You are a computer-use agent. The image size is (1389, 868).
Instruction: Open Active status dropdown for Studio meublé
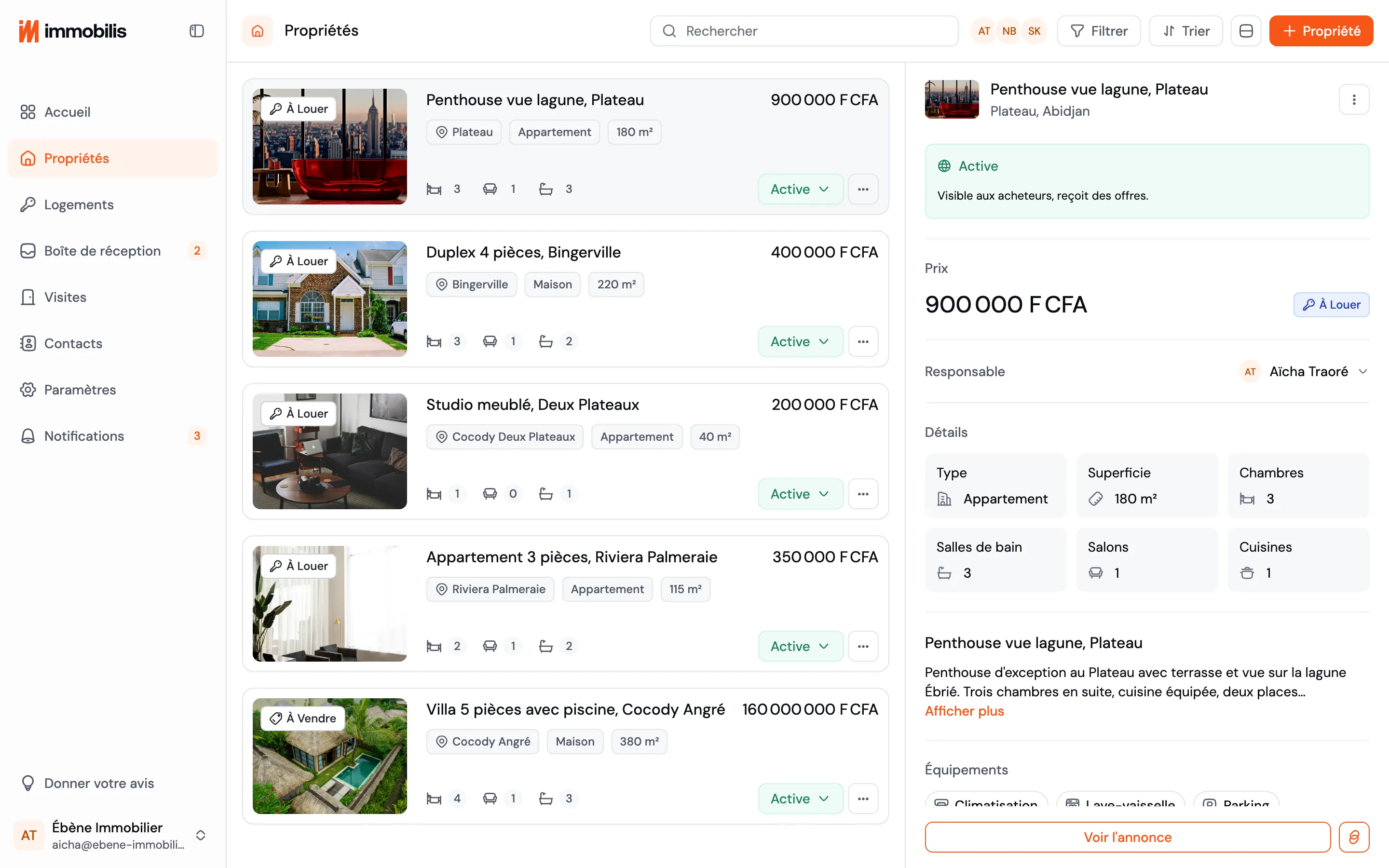click(800, 494)
